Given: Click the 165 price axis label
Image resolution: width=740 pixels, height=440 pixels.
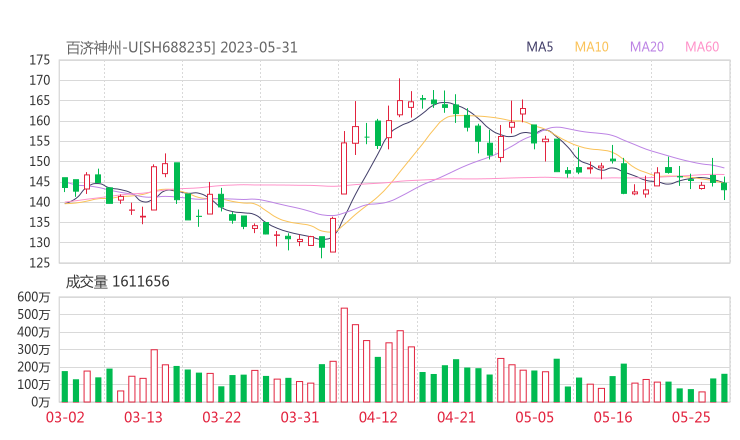Looking at the screenshot, I should (x=40, y=101).
